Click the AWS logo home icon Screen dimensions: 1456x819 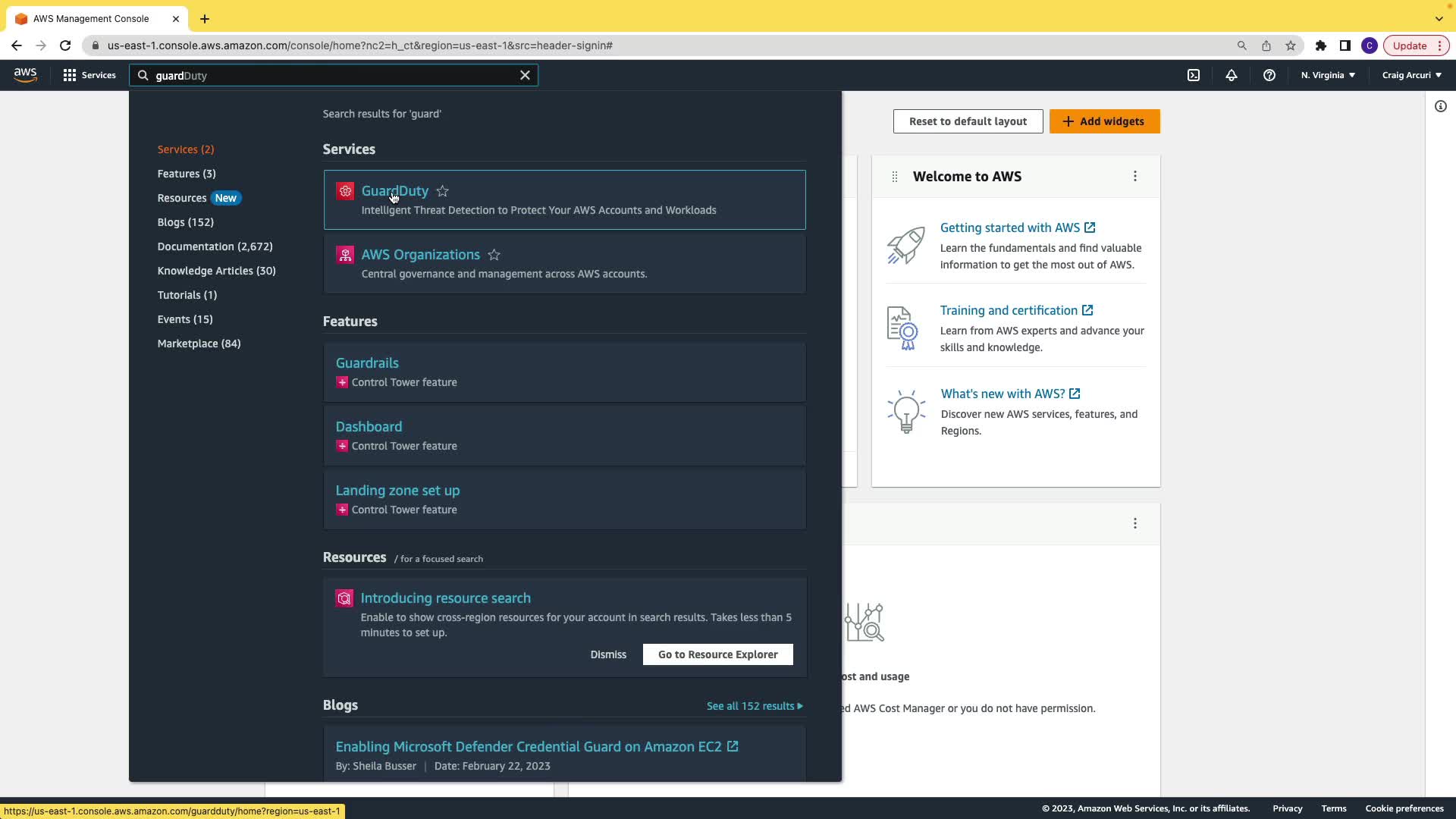25,75
